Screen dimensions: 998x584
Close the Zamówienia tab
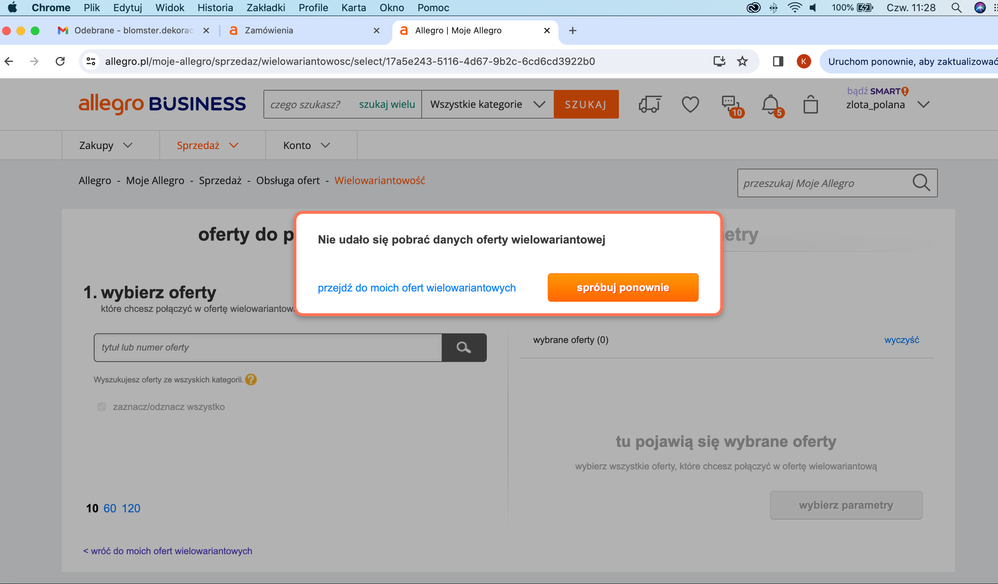tap(376, 31)
